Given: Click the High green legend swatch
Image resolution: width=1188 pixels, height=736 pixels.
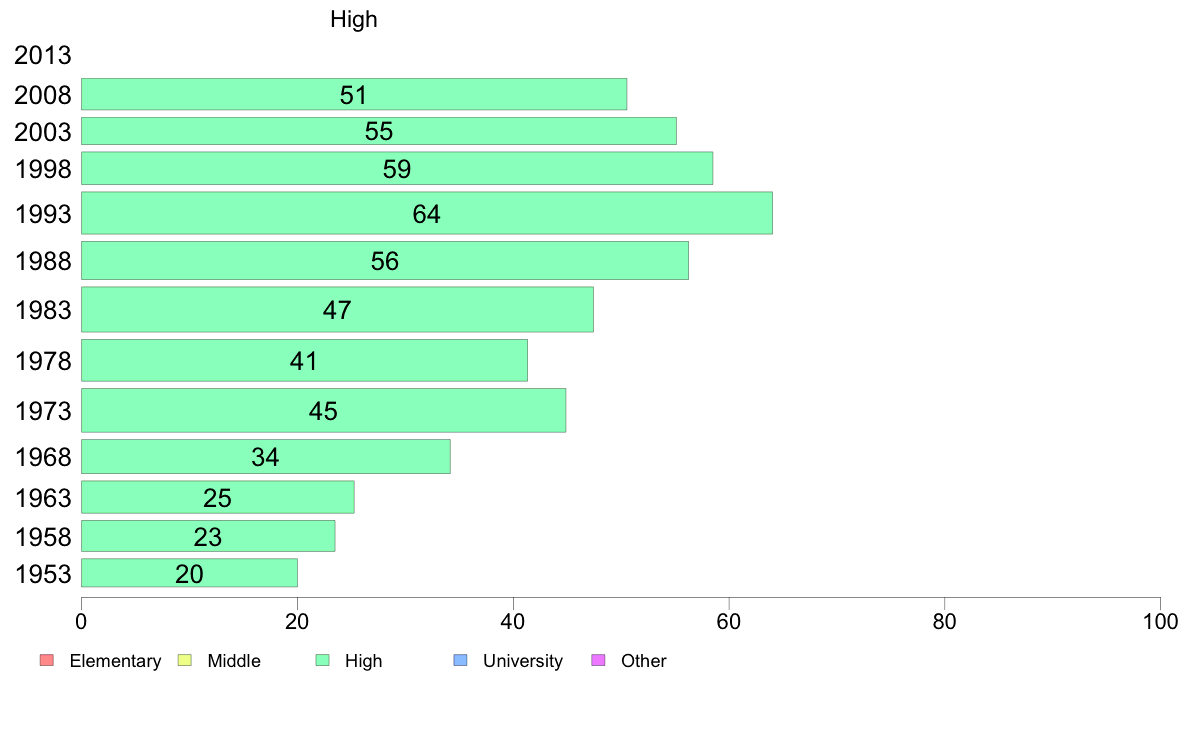Looking at the screenshot, I should coord(323,660).
